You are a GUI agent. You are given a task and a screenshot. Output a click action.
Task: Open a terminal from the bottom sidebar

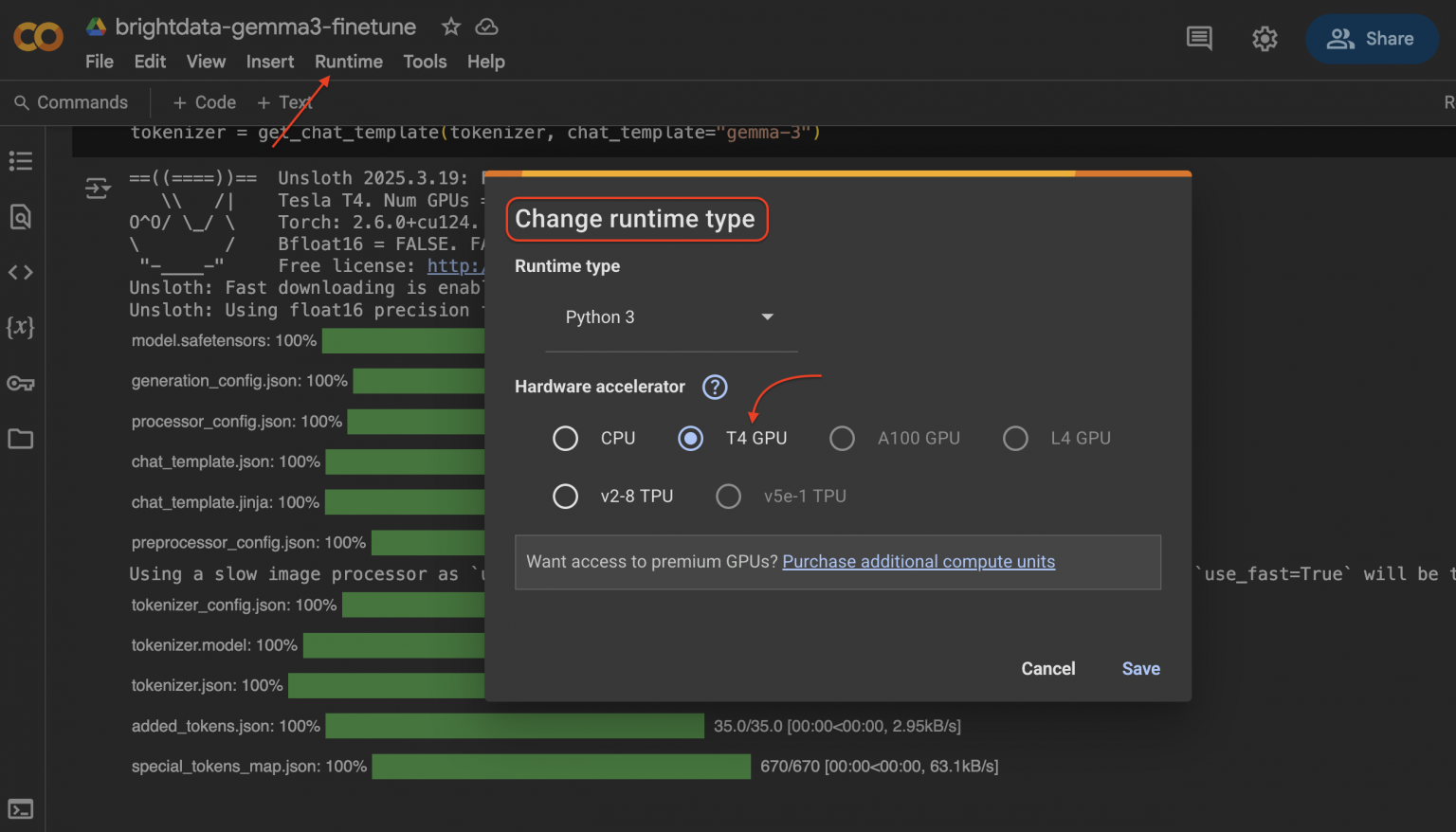[21, 808]
